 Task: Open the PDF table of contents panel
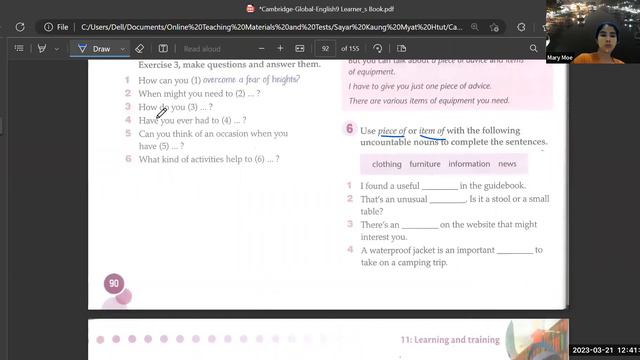pos(19,49)
